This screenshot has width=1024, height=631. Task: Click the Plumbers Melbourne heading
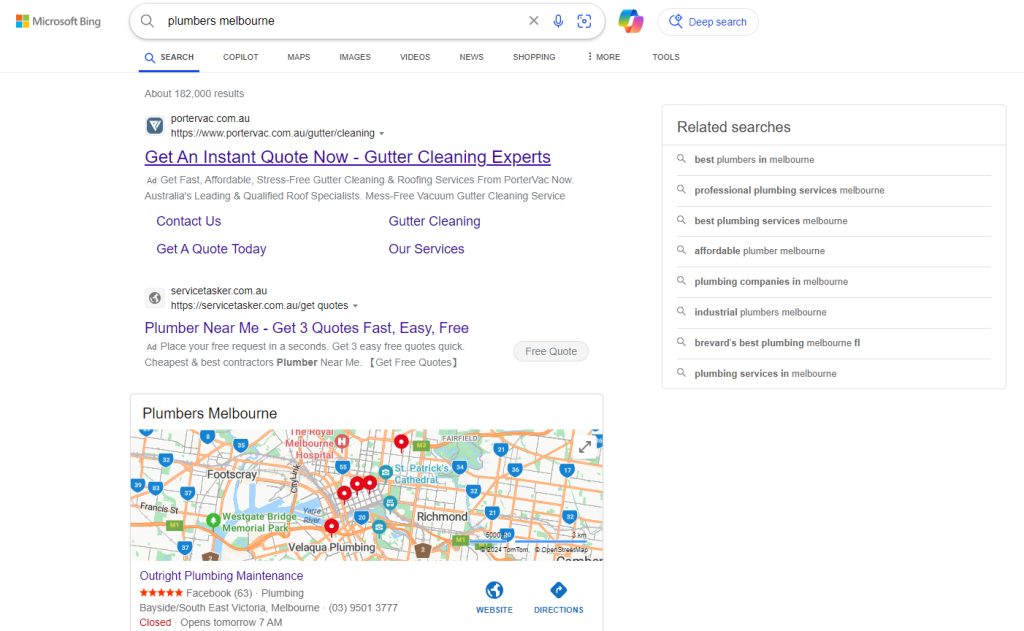coord(210,413)
